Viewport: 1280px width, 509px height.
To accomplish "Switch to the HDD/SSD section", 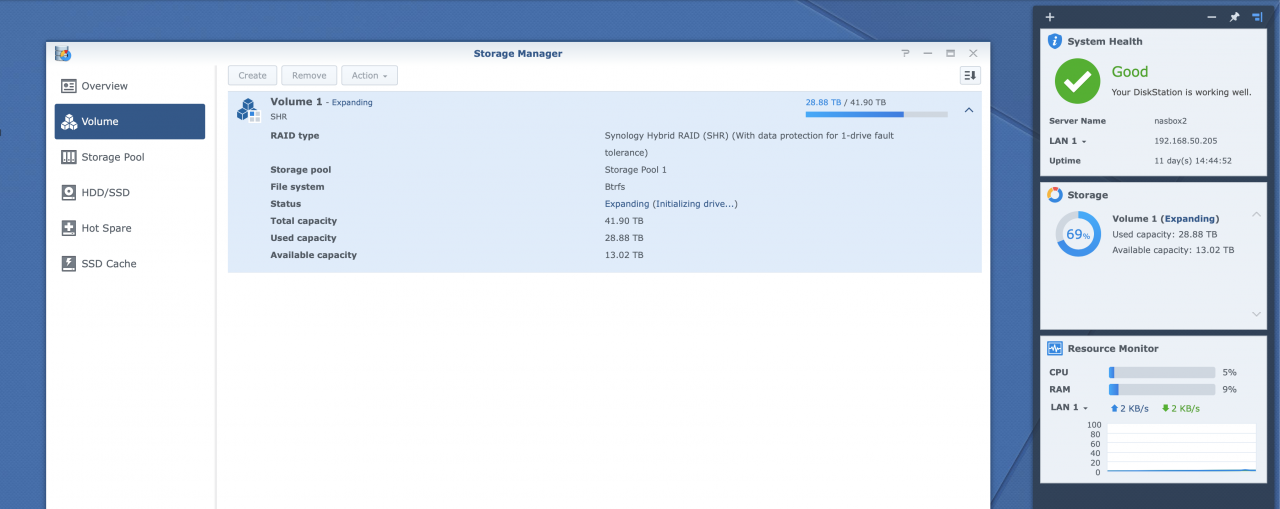I will click(x=130, y=193).
